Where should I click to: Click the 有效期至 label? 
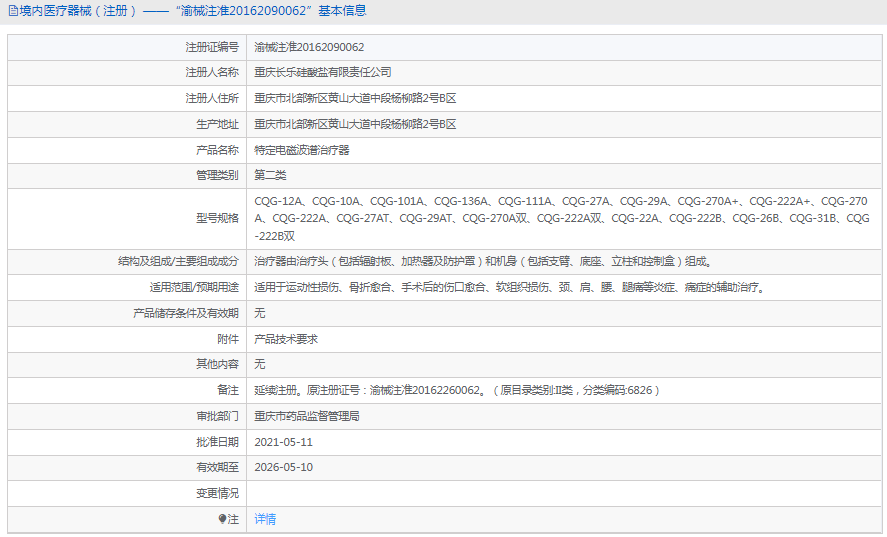point(218,467)
